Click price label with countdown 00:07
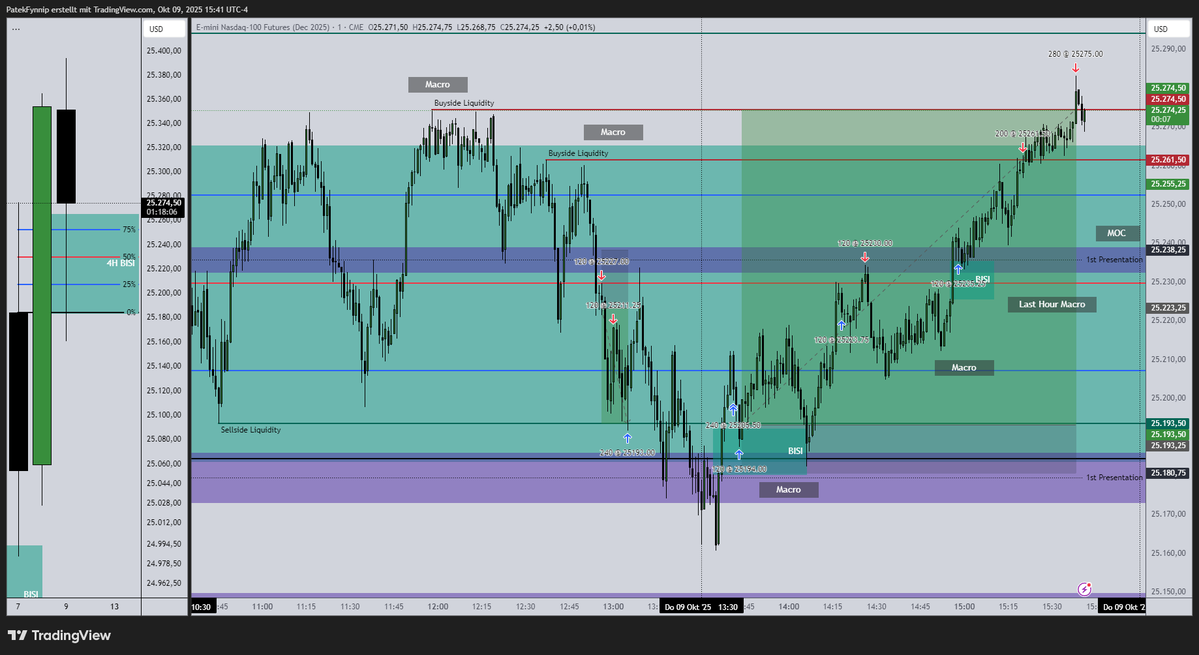Image resolution: width=1199 pixels, height=655 pixels. coord(1168,115)
